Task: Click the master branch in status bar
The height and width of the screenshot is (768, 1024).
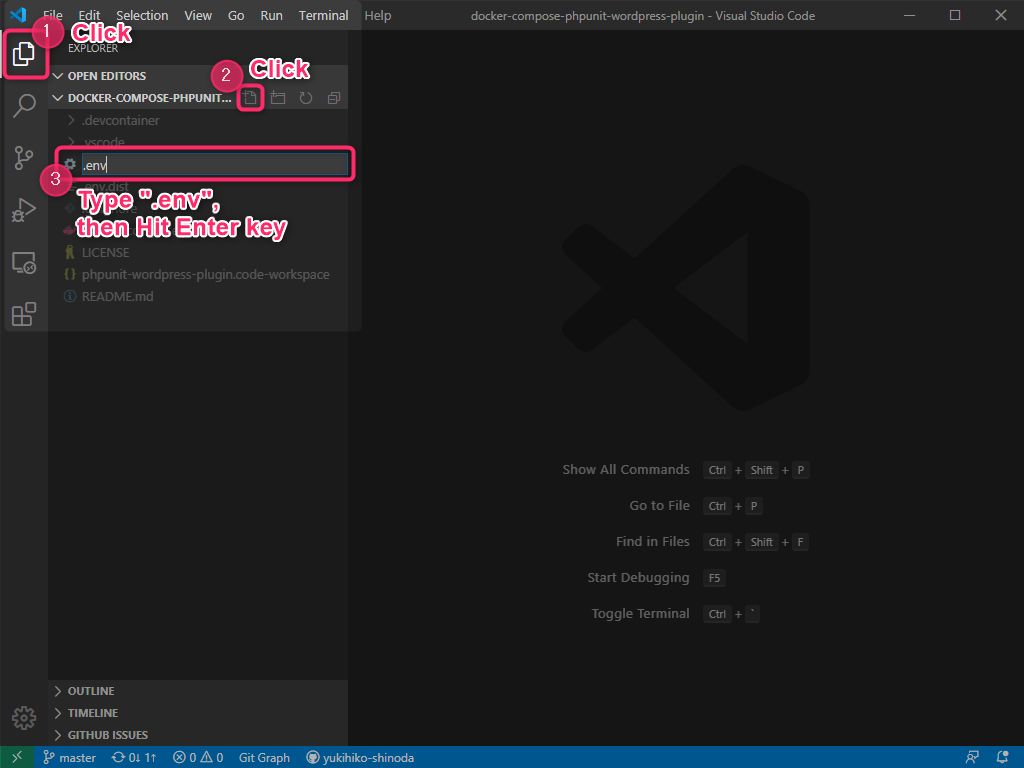Action: (70, 757)
